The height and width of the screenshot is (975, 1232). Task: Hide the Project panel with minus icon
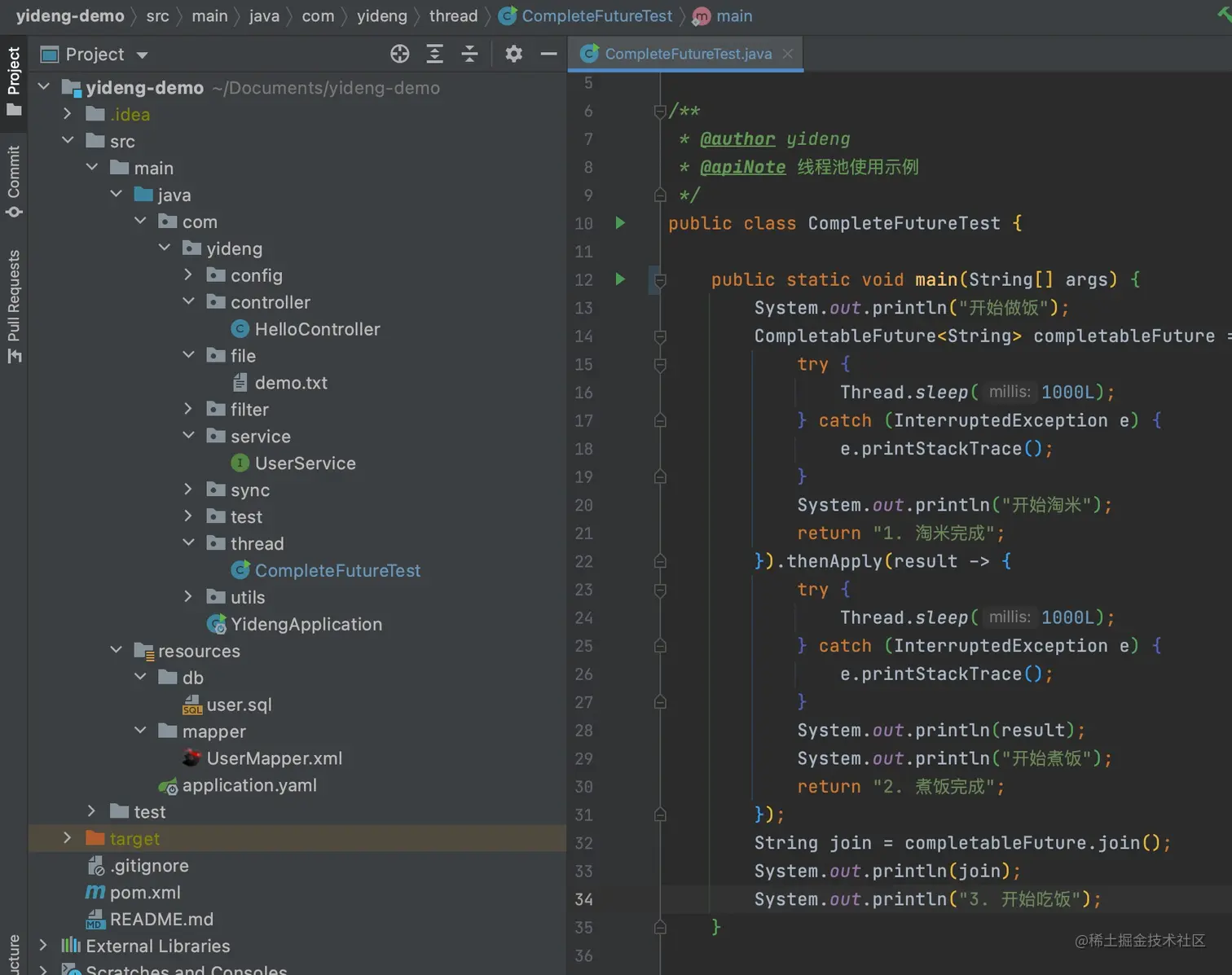pos(548,55)
